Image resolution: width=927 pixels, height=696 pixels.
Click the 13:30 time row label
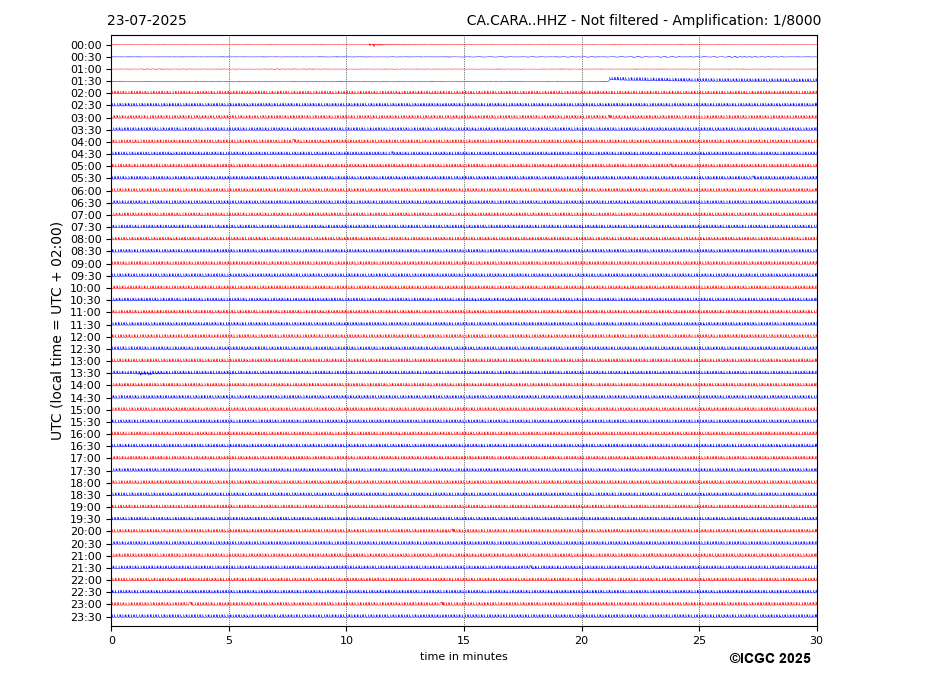click(x=86, y=374)
